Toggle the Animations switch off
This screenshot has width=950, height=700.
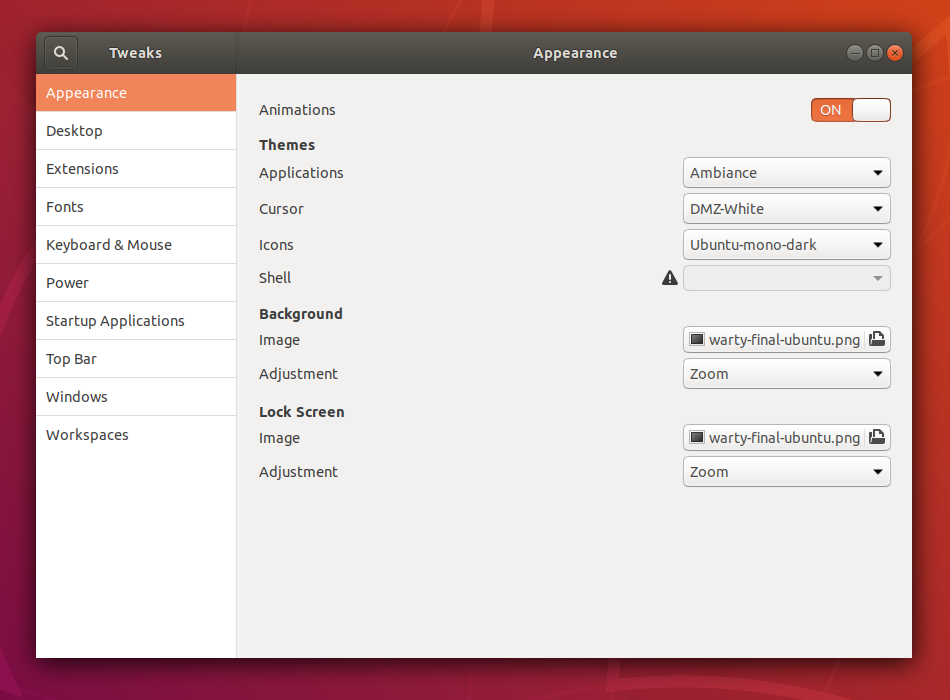850,110
